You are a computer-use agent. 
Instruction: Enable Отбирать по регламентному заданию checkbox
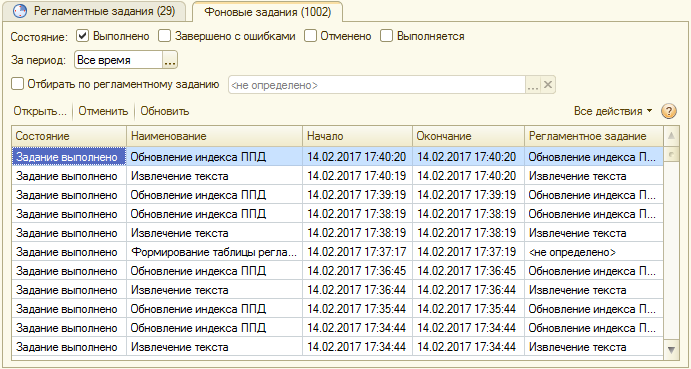tap(17, 84)
